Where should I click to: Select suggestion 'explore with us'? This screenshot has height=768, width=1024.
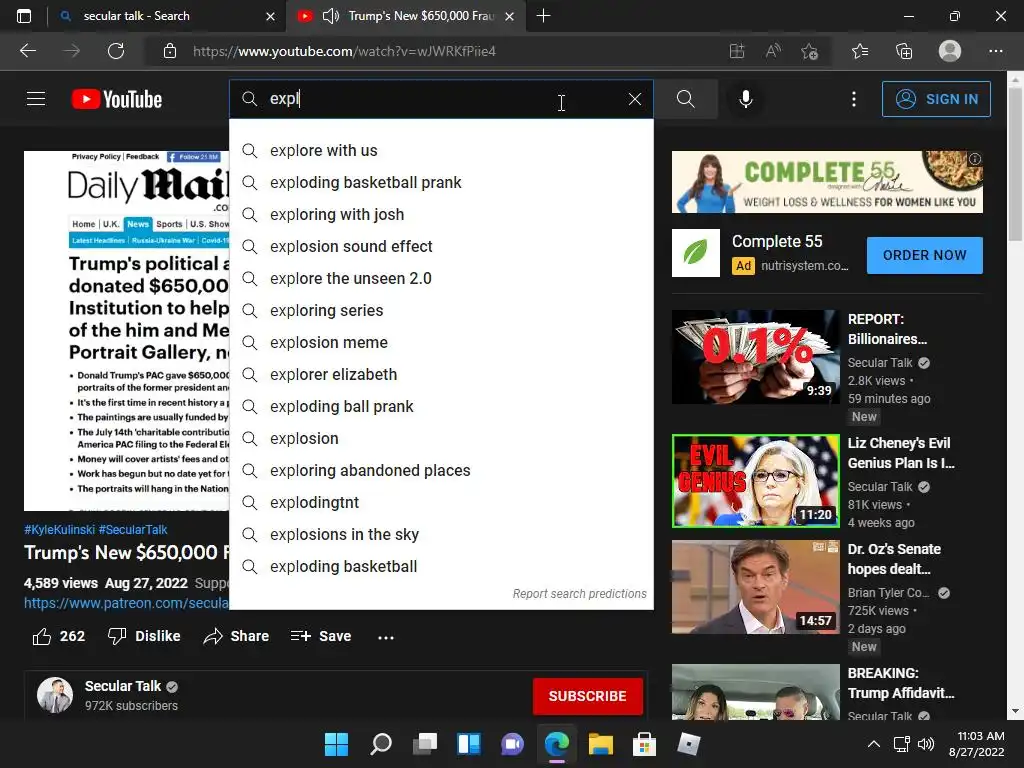point(441,150)
